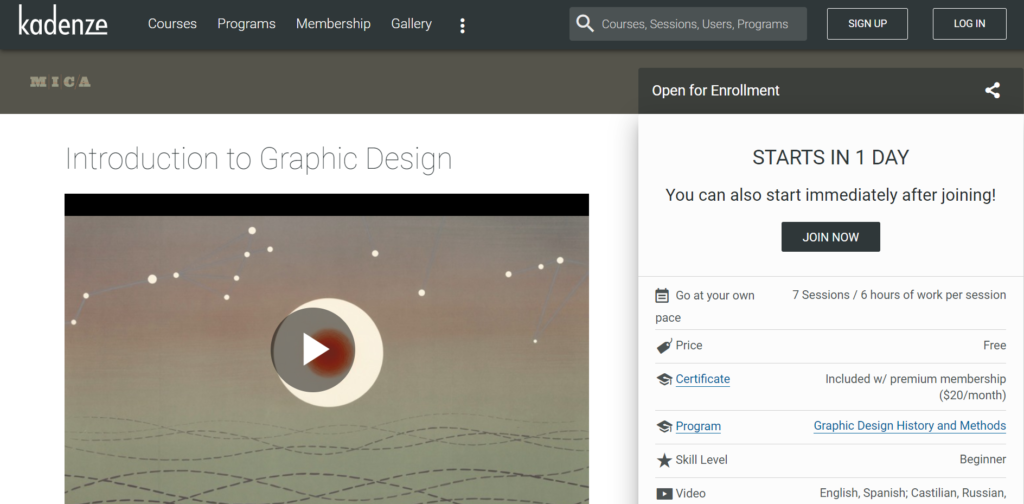Screen dimensions: 1024x504
Task: Click the JOIN NOW button
Action: (x=831, y=237)
